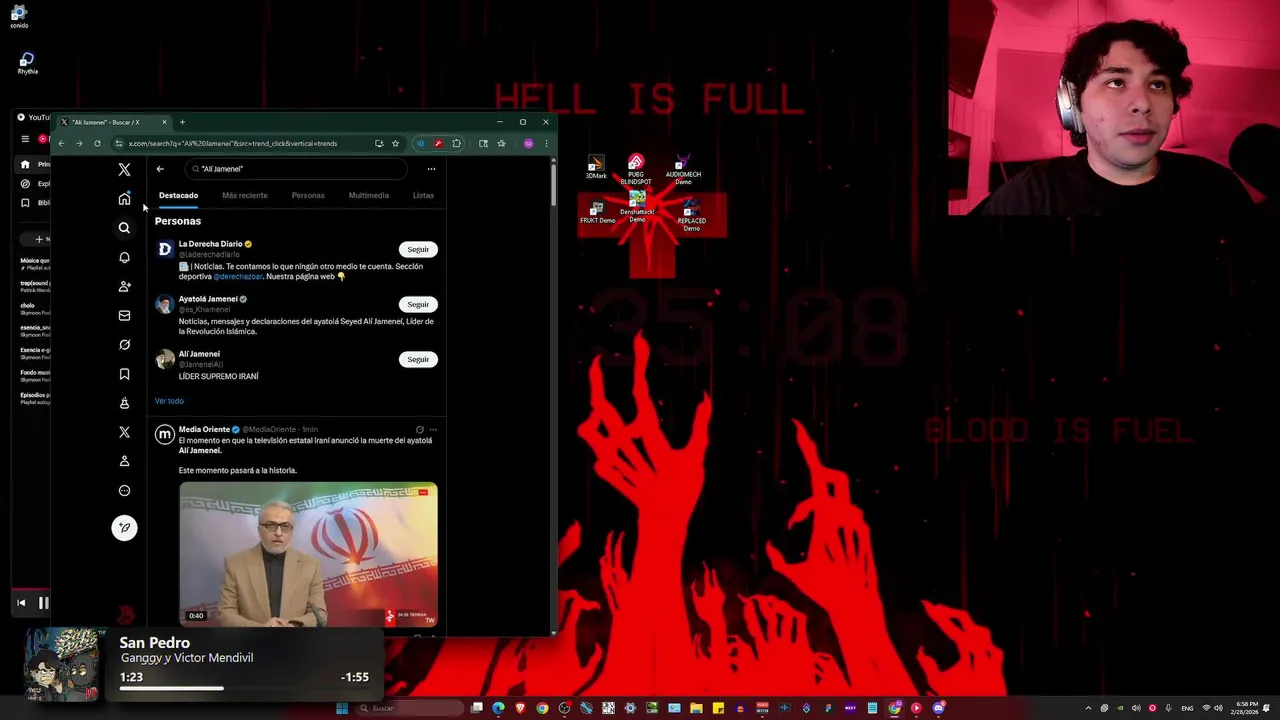
Task: Open the X logo home in sidebar top
Action: click(124, 170)
